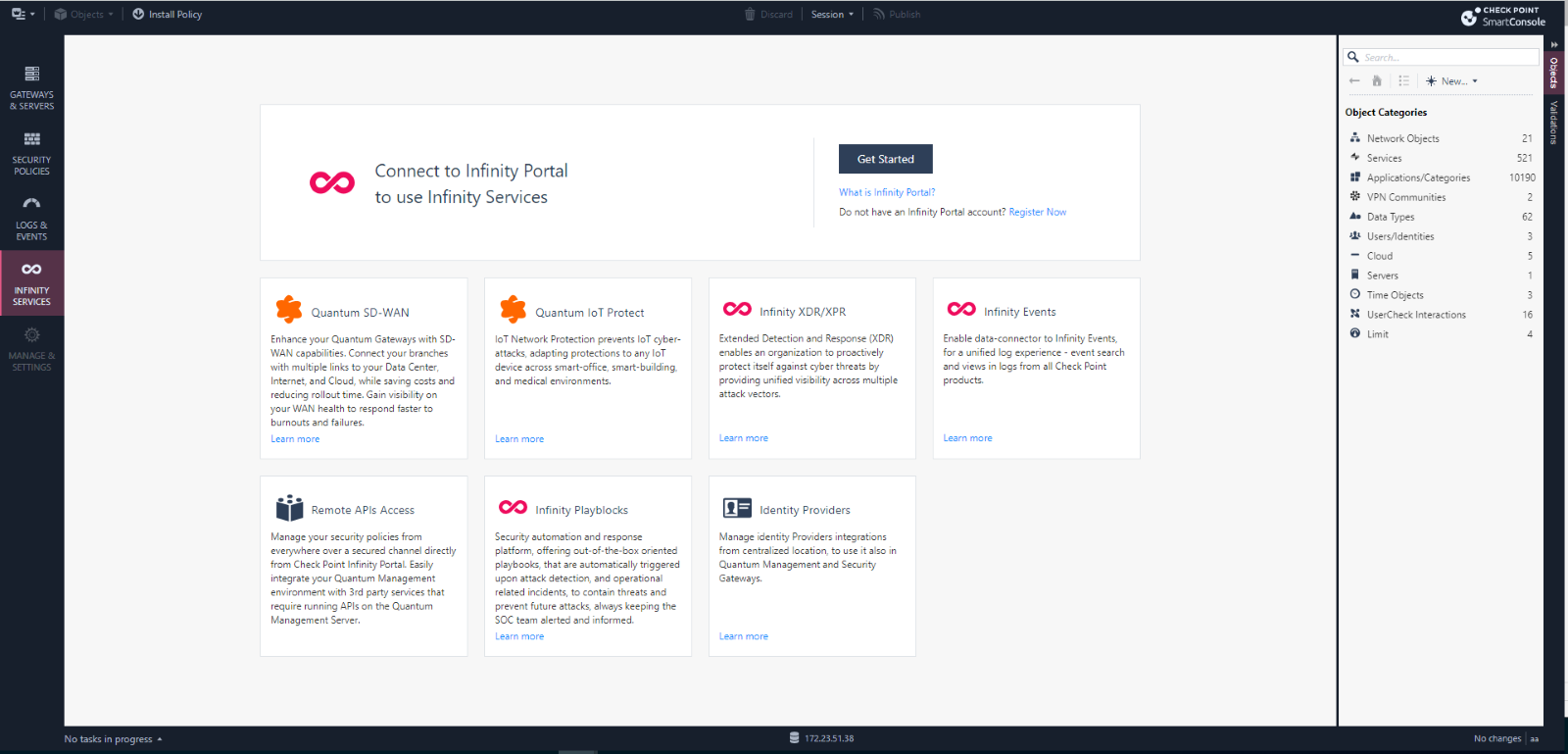Click the Get Started button
The width and height of the screenshot is (1568, 754).
pos(886,159)
